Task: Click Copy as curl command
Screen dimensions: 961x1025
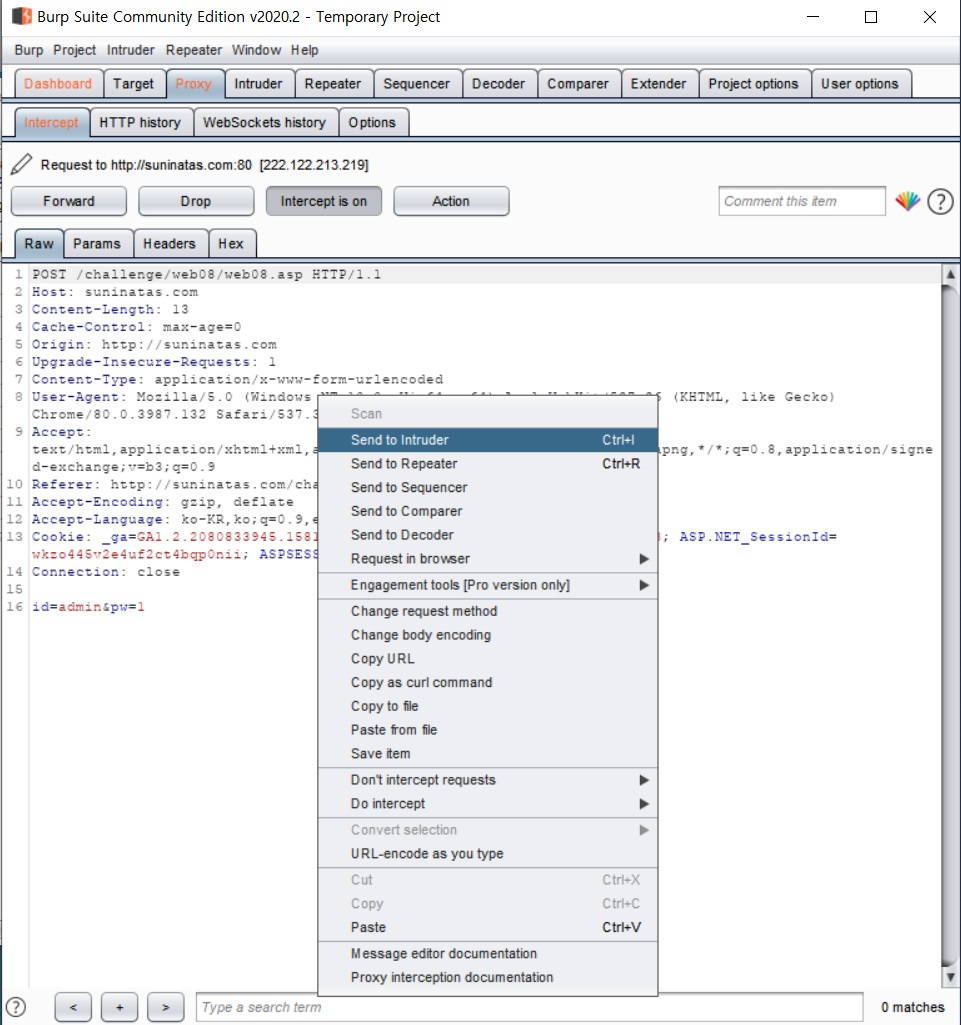Action: click(488, 682)
